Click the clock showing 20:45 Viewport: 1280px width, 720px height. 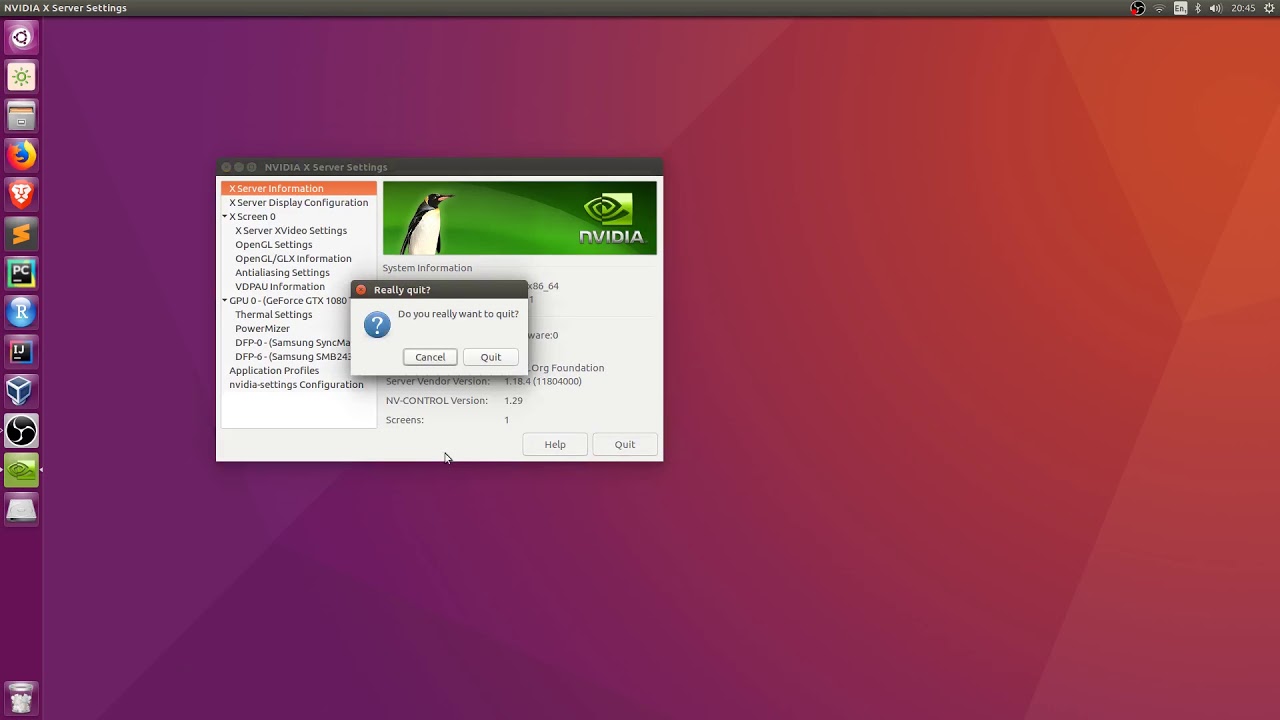1243,8
